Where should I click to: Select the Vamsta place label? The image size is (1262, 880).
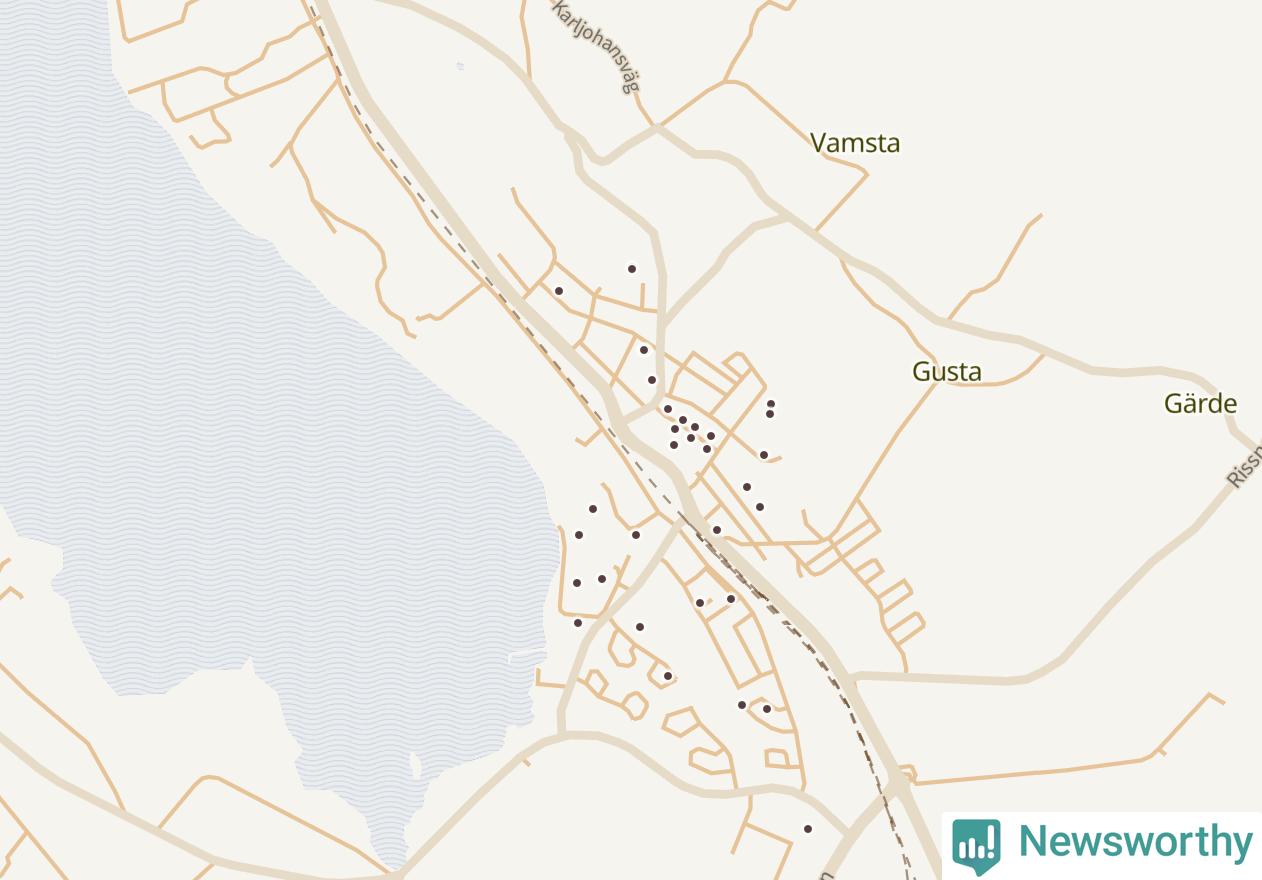[x=855, y=143]
